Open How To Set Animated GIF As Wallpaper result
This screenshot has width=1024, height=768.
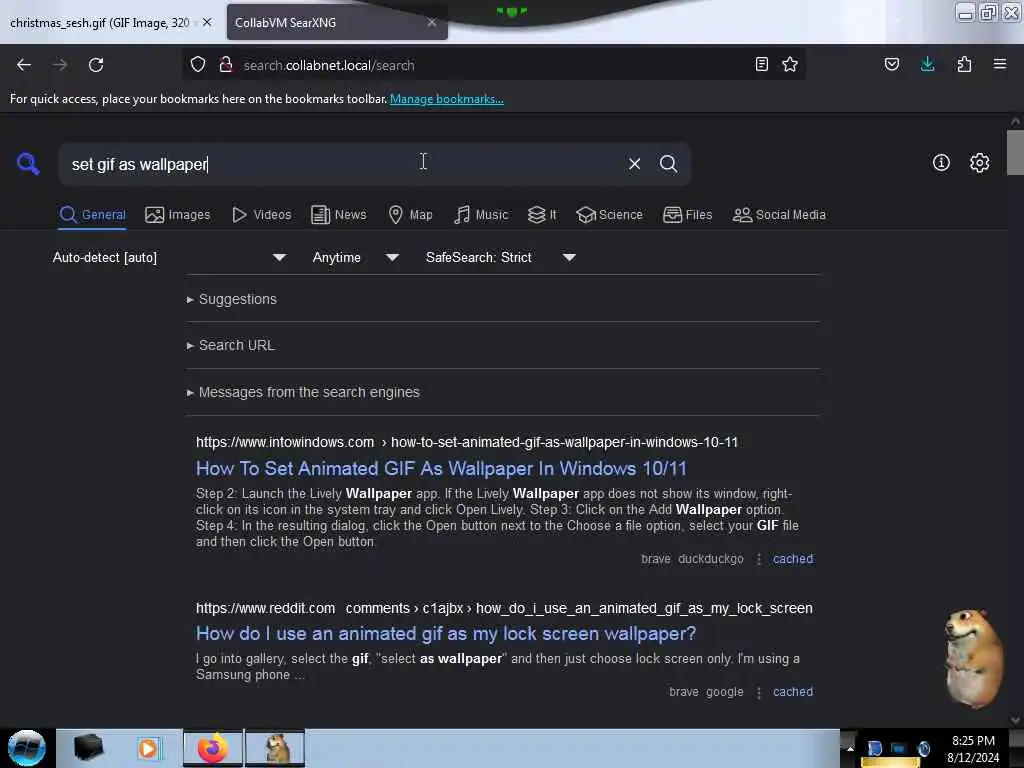pyautogui.click(x=441, y=468)
